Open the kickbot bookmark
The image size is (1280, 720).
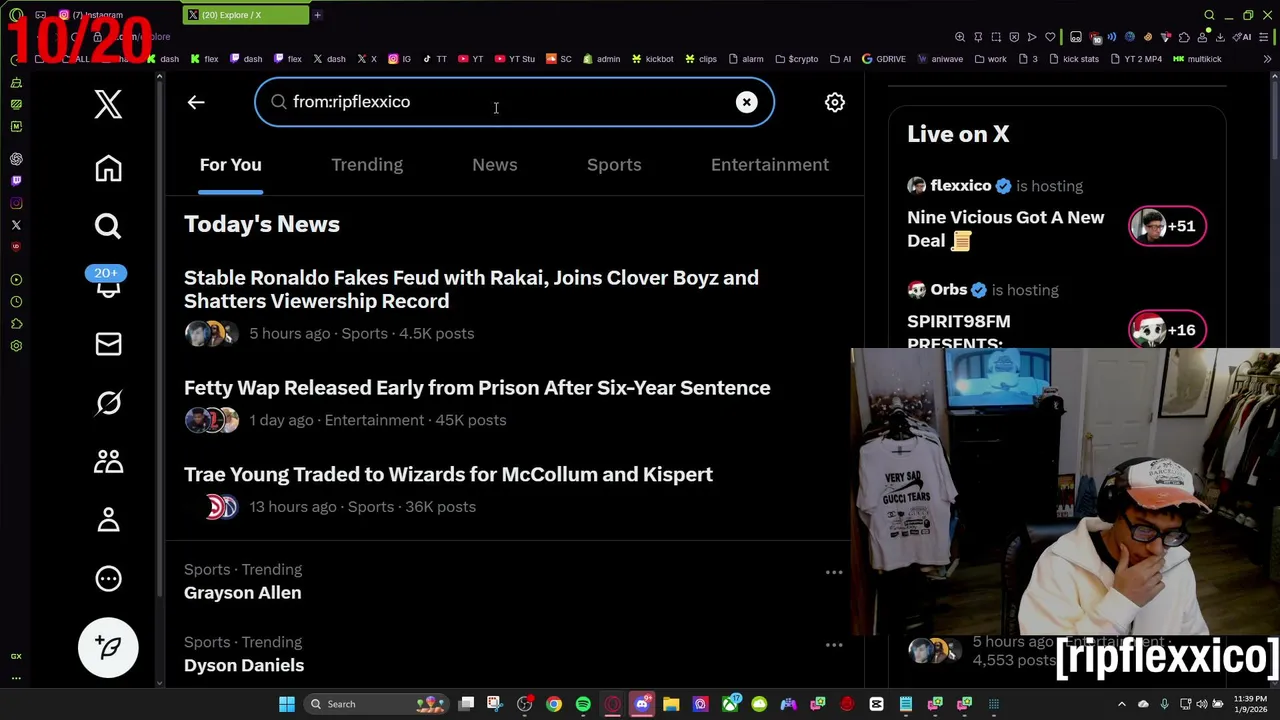[652, 59]
